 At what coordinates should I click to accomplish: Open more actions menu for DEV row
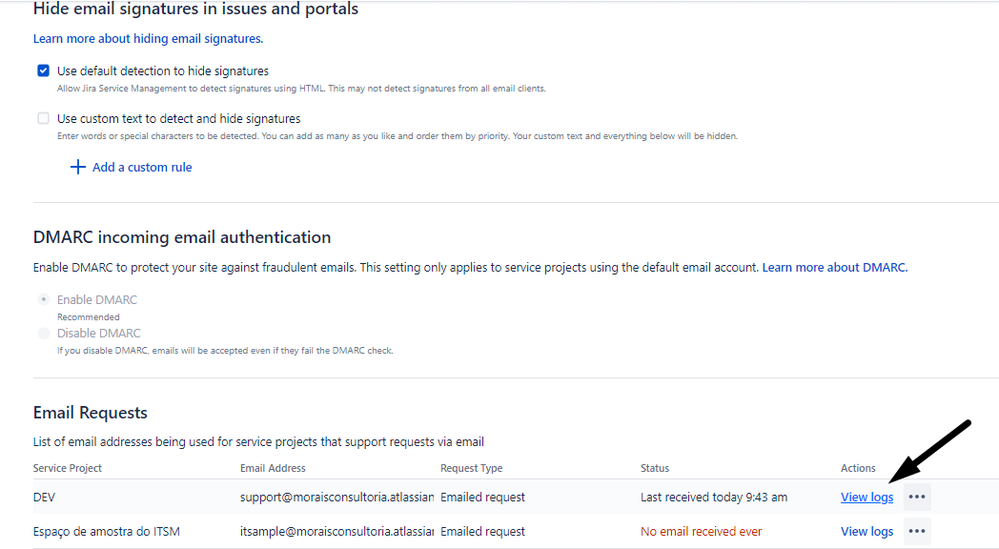click(917, 497)
